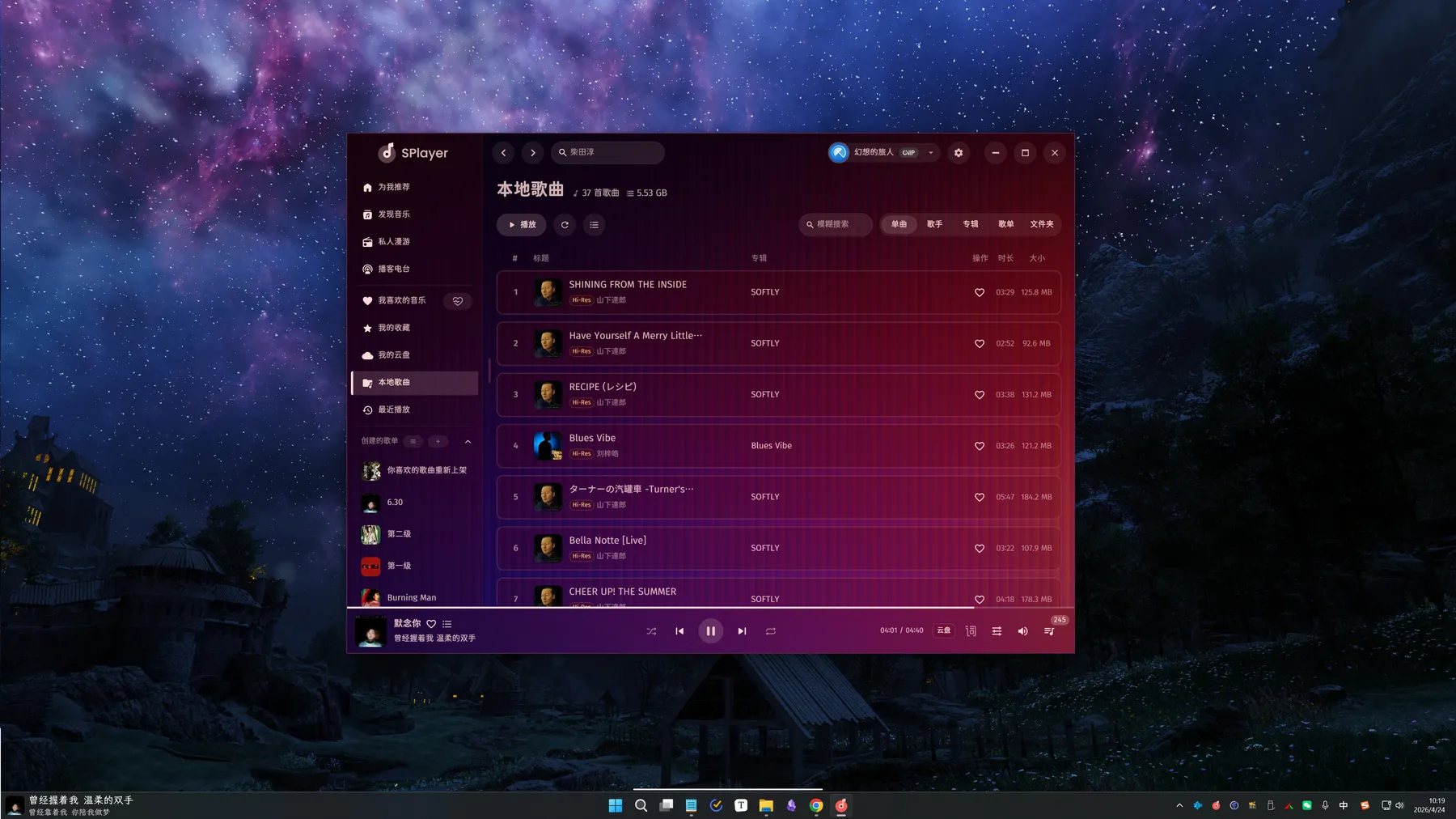Open heartbeat mode beside 我喜欢的音乐
Image resolution: width=1456 pixels, height=819 pixels.
pyautogui.click(x=458, y=301)
